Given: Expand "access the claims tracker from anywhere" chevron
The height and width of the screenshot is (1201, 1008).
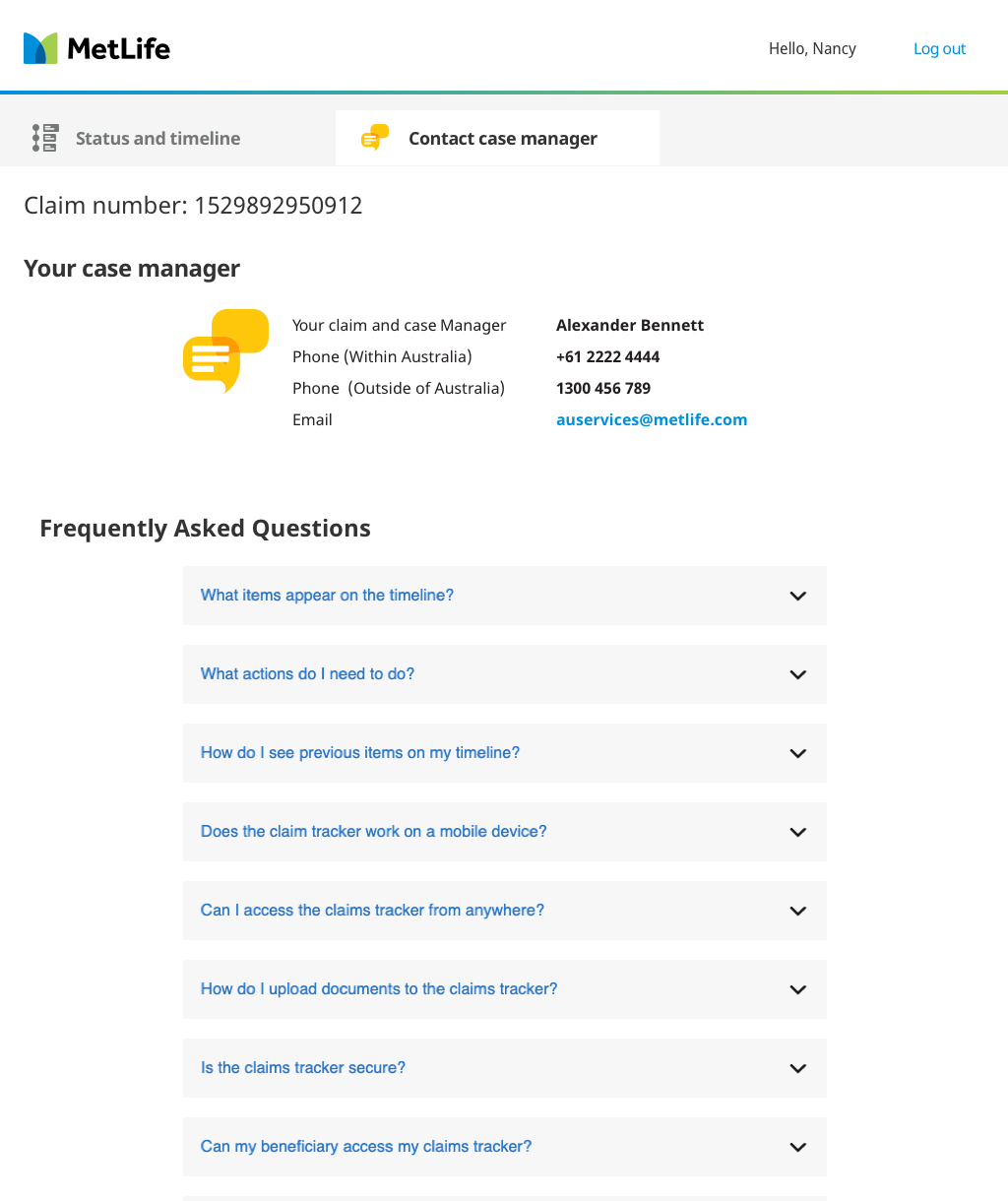Looking at the screenshot, I should (x=798, y=911).
